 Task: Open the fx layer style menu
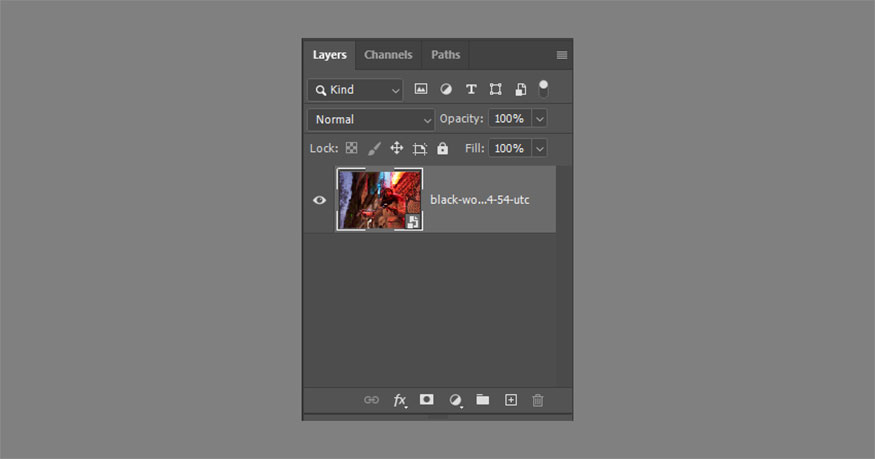pos(400,400)
